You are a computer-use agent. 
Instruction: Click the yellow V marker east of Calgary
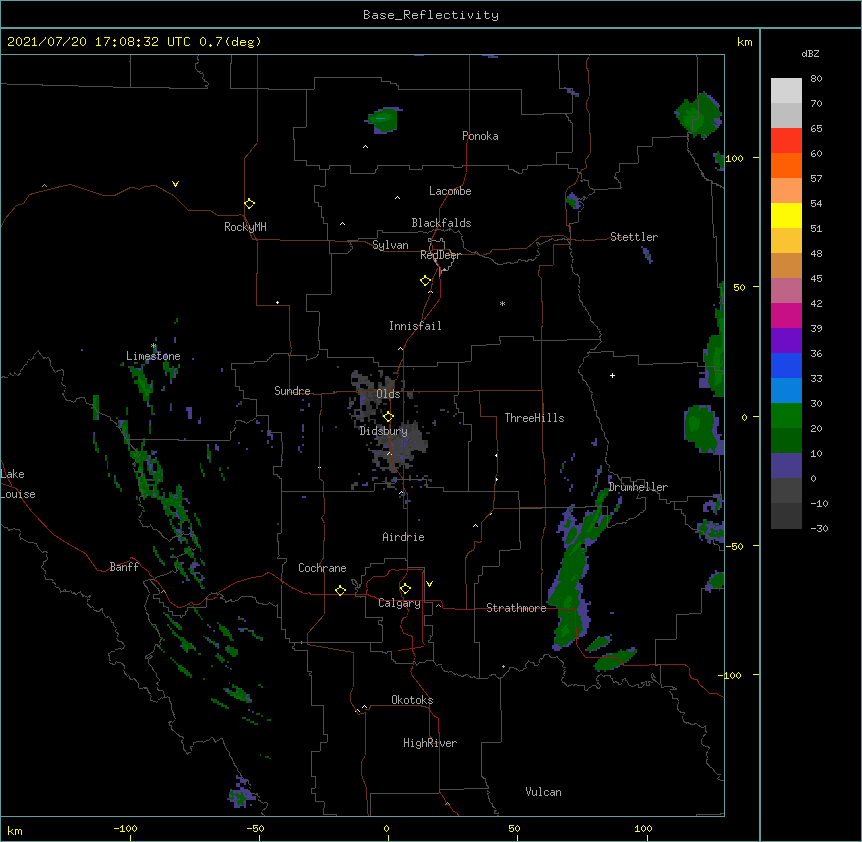coord(429,584)
